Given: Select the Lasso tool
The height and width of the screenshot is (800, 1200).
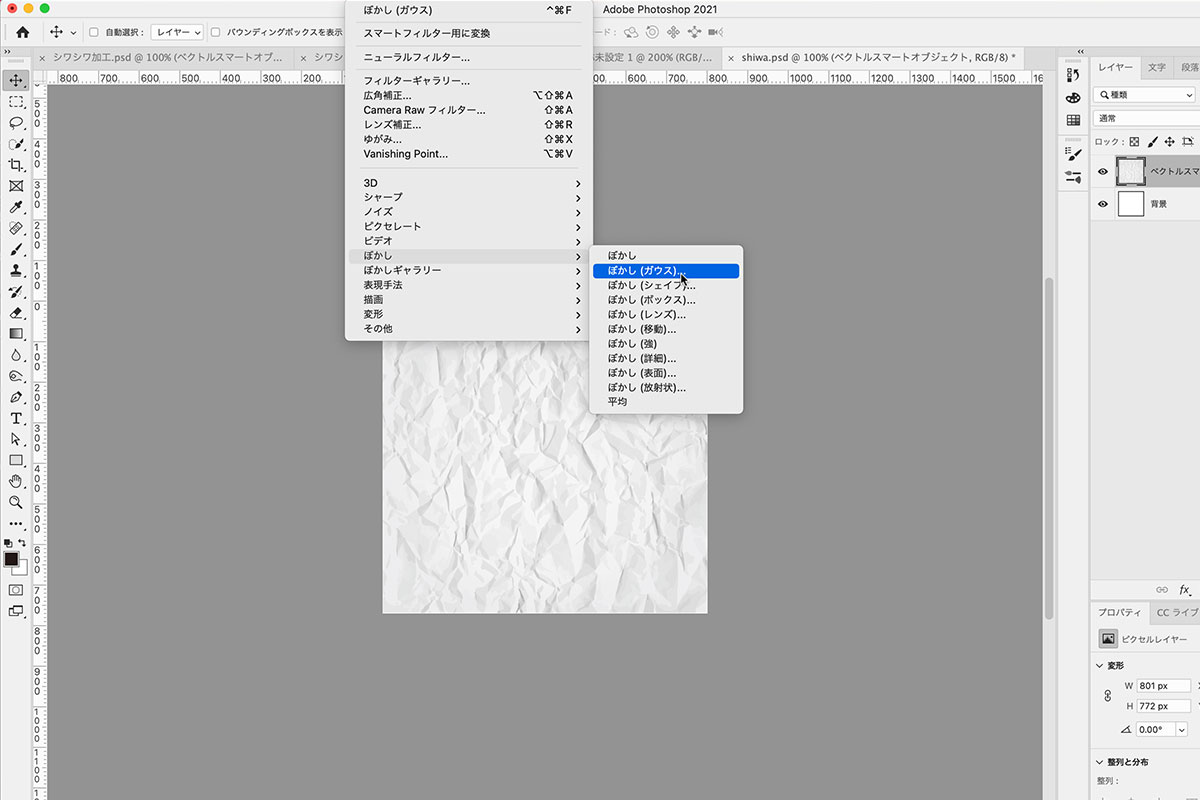Looking at the screenshot, I should click(16, 123).
